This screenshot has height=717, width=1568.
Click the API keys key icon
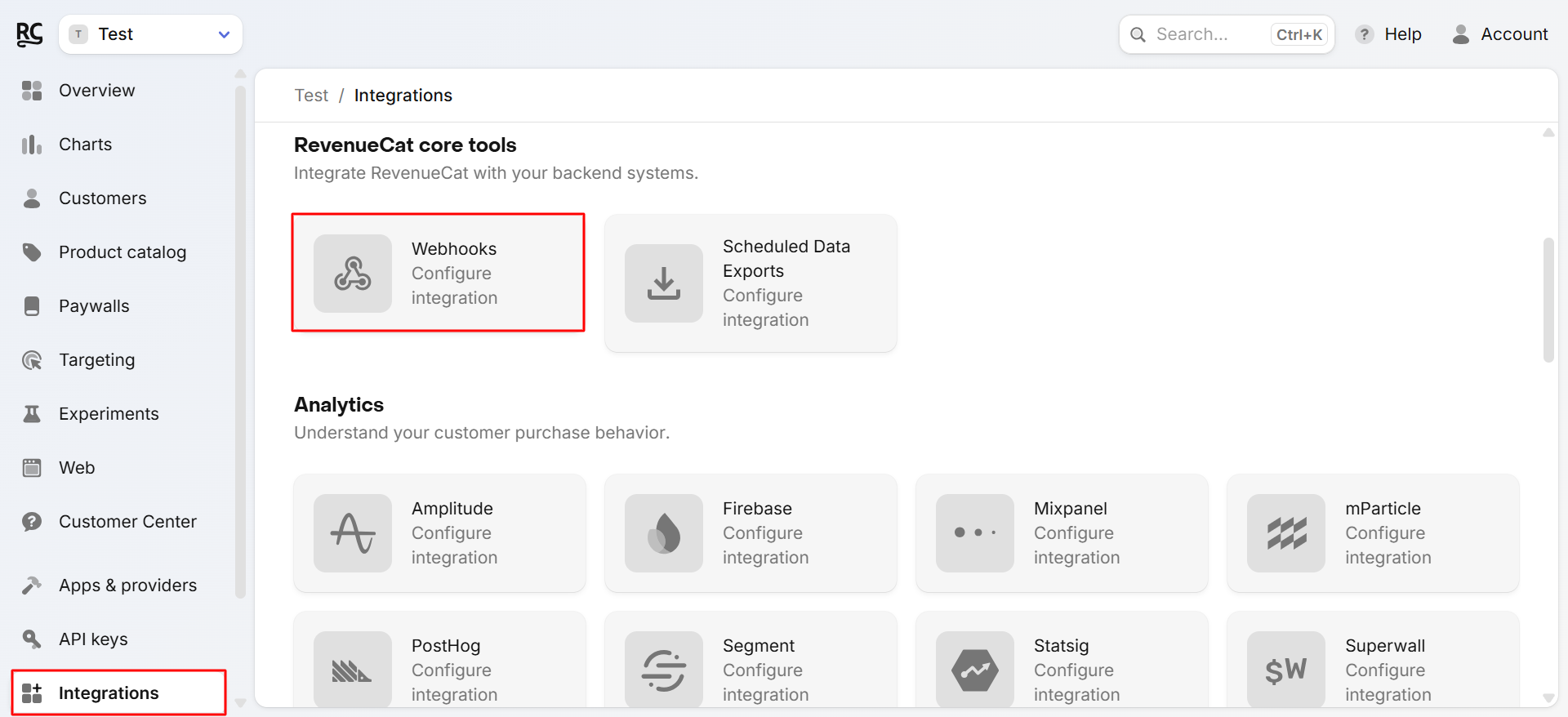point(32,639)
